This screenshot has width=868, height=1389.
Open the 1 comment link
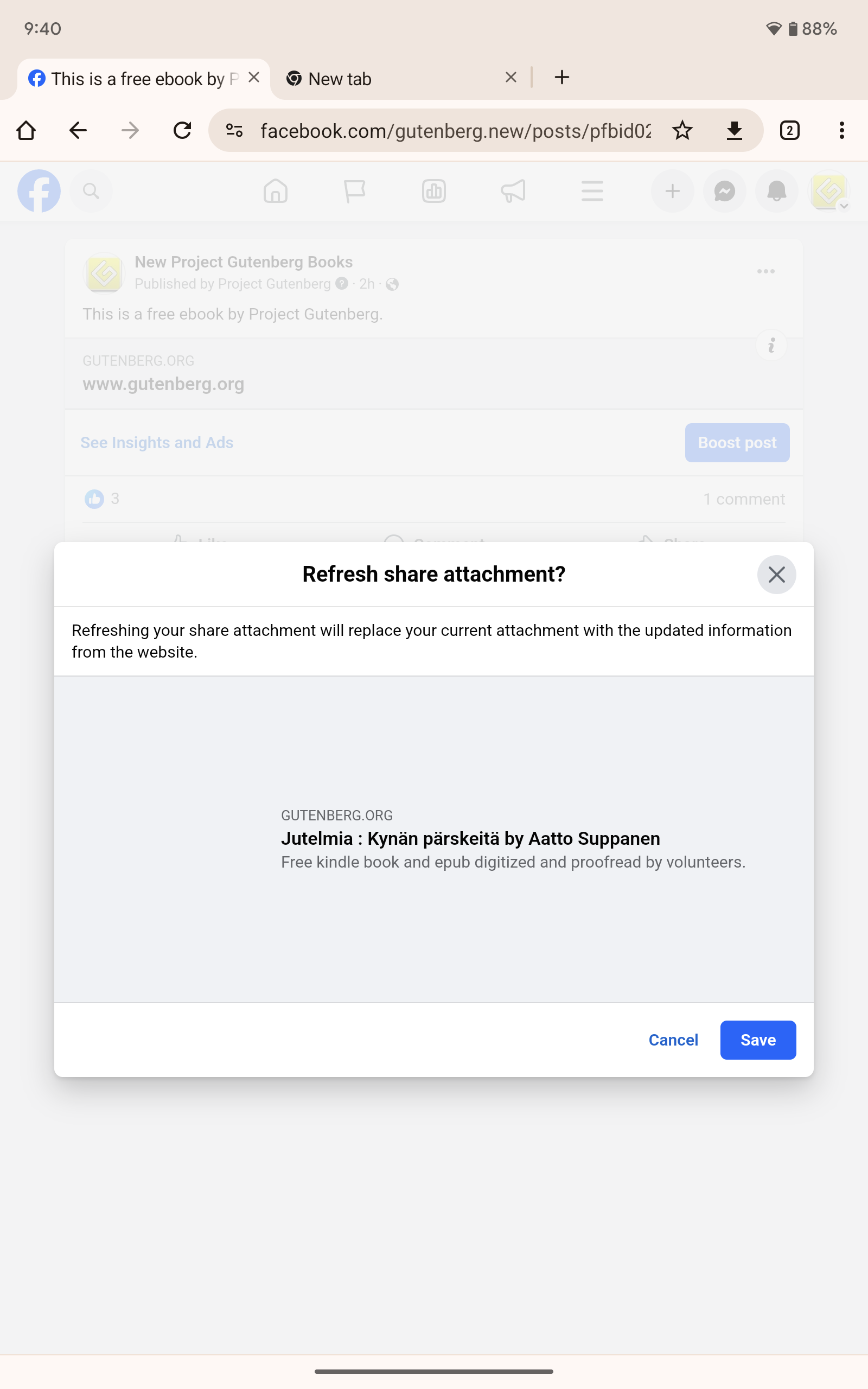pos(744,499)
